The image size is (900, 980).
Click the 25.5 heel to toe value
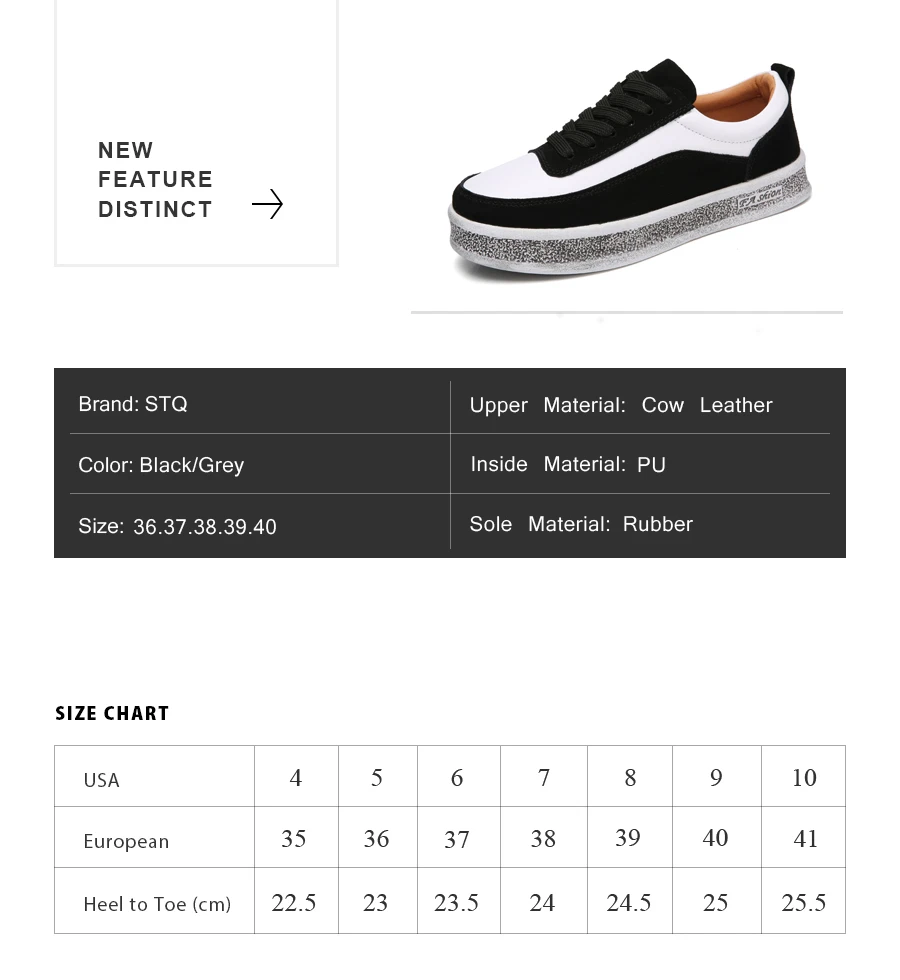[804, 902]
